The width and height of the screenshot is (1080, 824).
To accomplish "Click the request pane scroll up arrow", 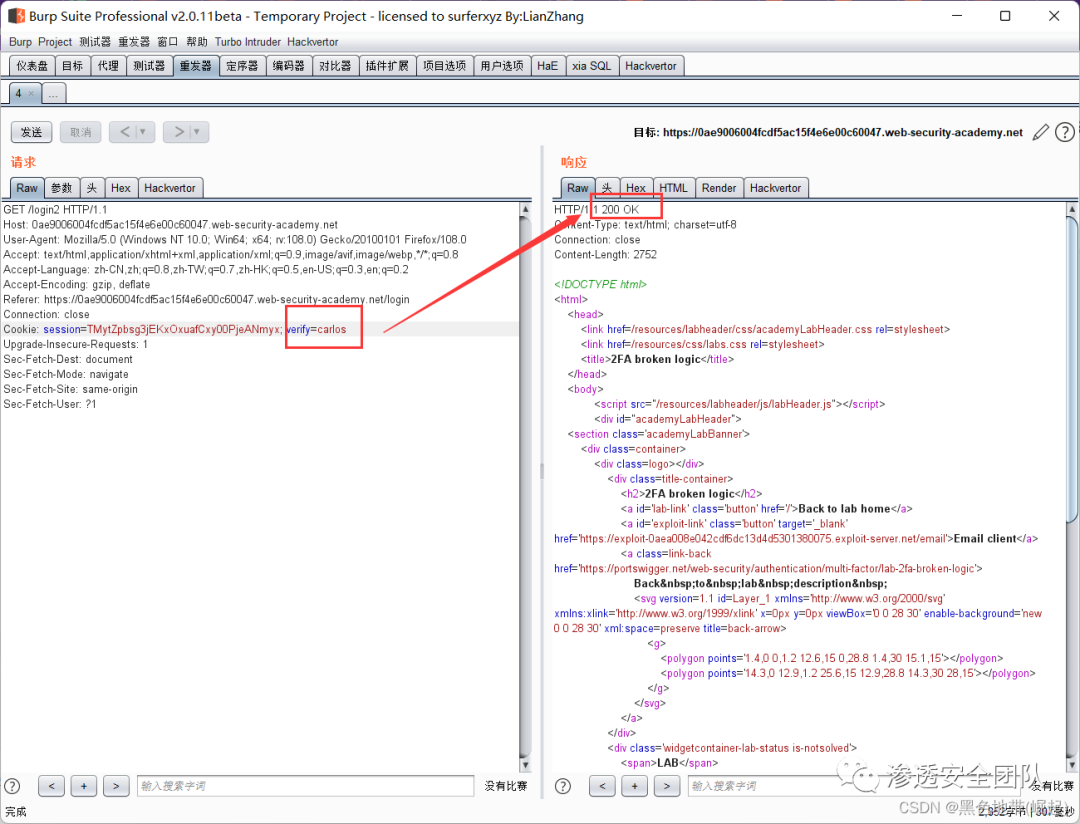I will click(x=526, y=209).
